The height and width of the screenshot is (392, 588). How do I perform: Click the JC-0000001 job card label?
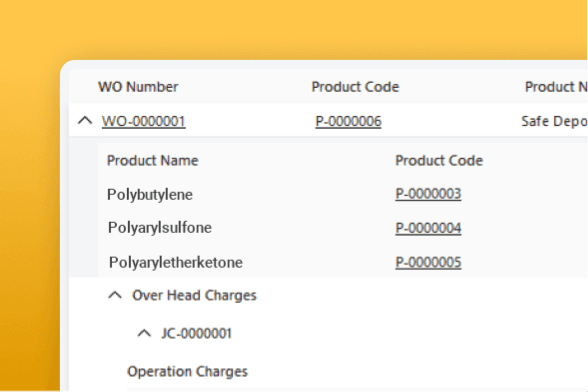pos(196,333)
